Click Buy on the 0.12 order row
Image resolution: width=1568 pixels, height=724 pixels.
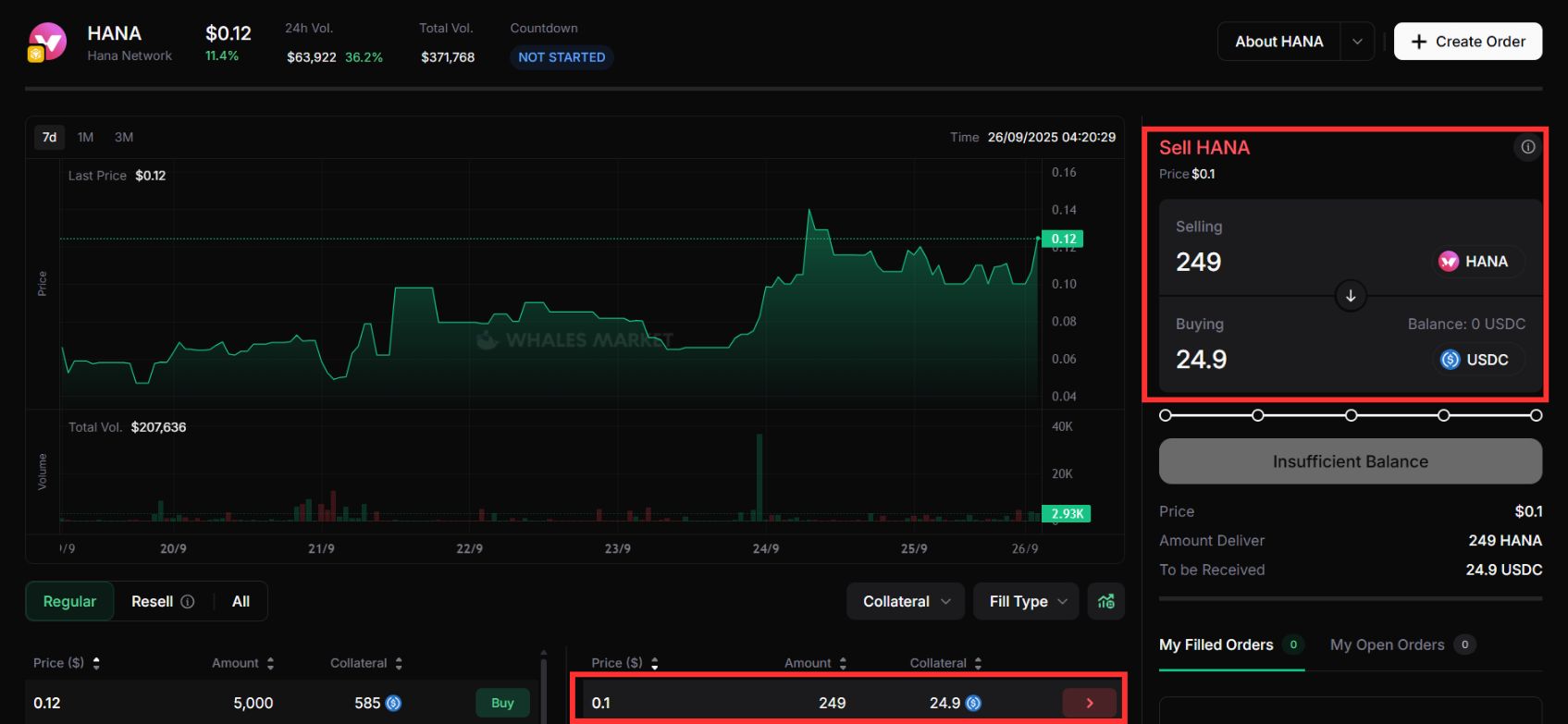pos(502,703)
